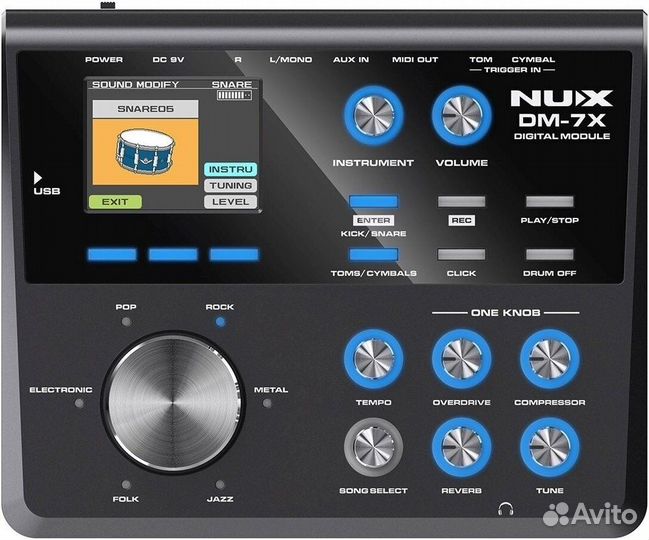Push the blue soft button under EXIT

click(112, 254)
